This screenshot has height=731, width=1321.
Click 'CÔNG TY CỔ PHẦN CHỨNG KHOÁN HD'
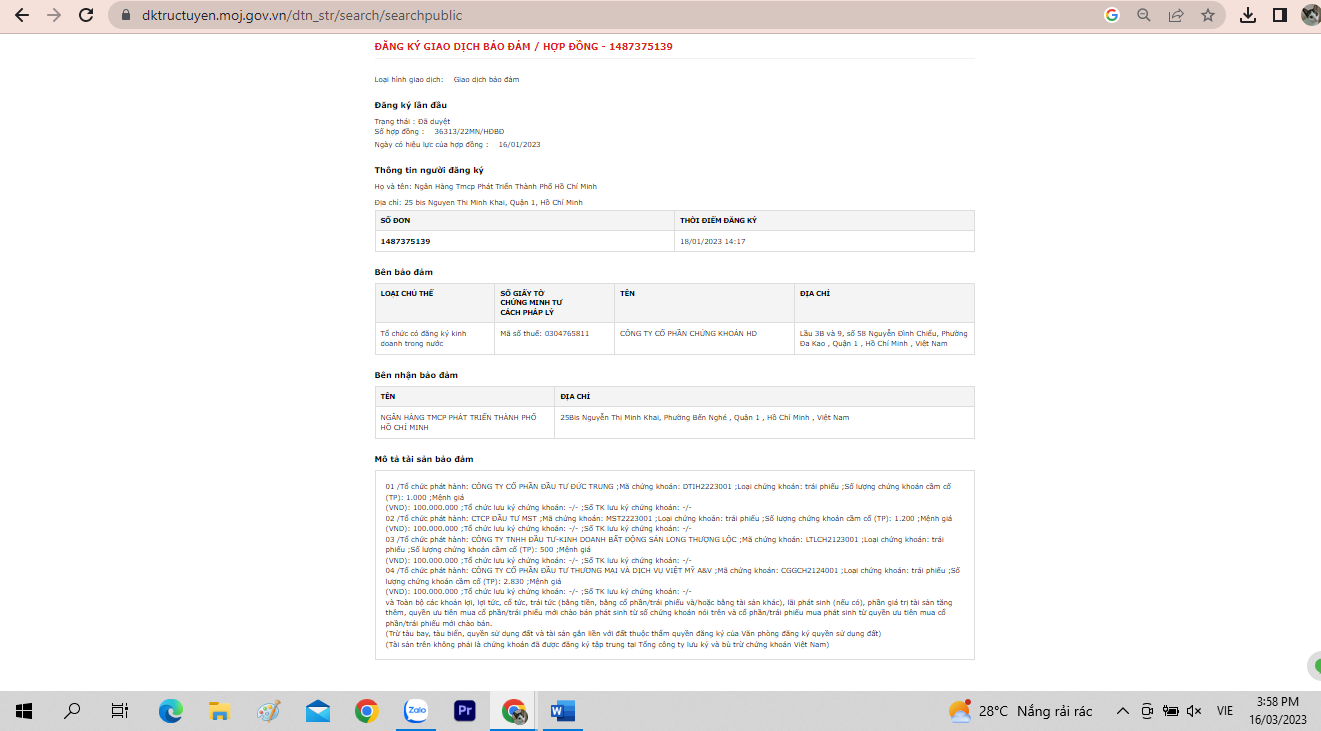(x=688, y=333)
